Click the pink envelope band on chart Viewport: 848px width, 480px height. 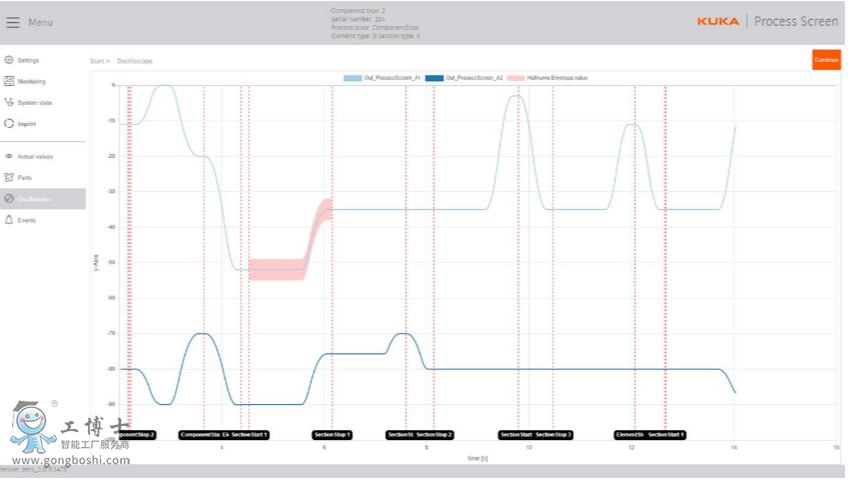(x=278, y=268)
